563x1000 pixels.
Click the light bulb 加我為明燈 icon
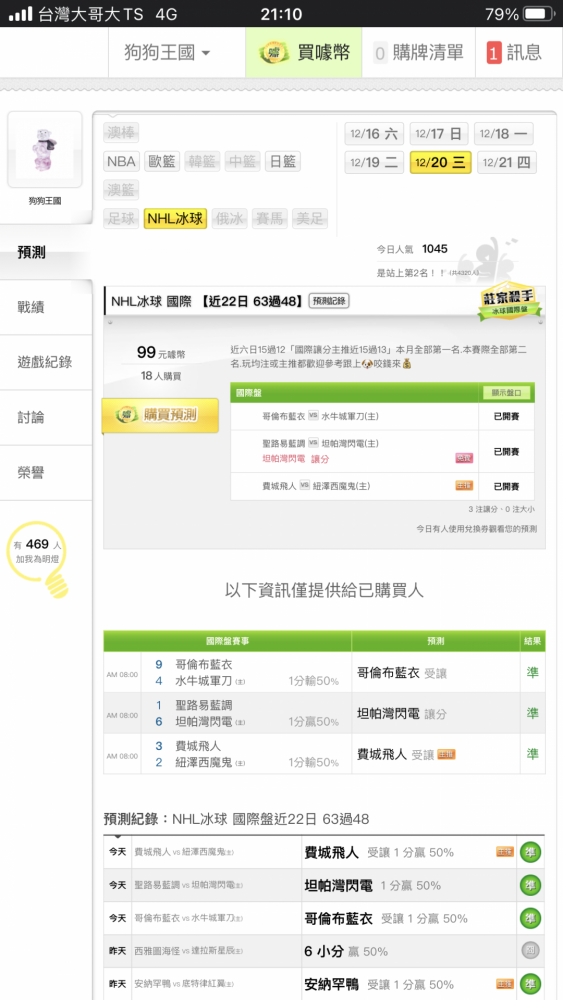(40, 559)
